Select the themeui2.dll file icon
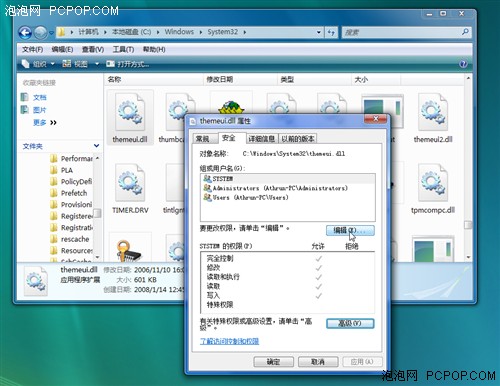Viewport: 500px width, 386px height. (x=433, y=117)
